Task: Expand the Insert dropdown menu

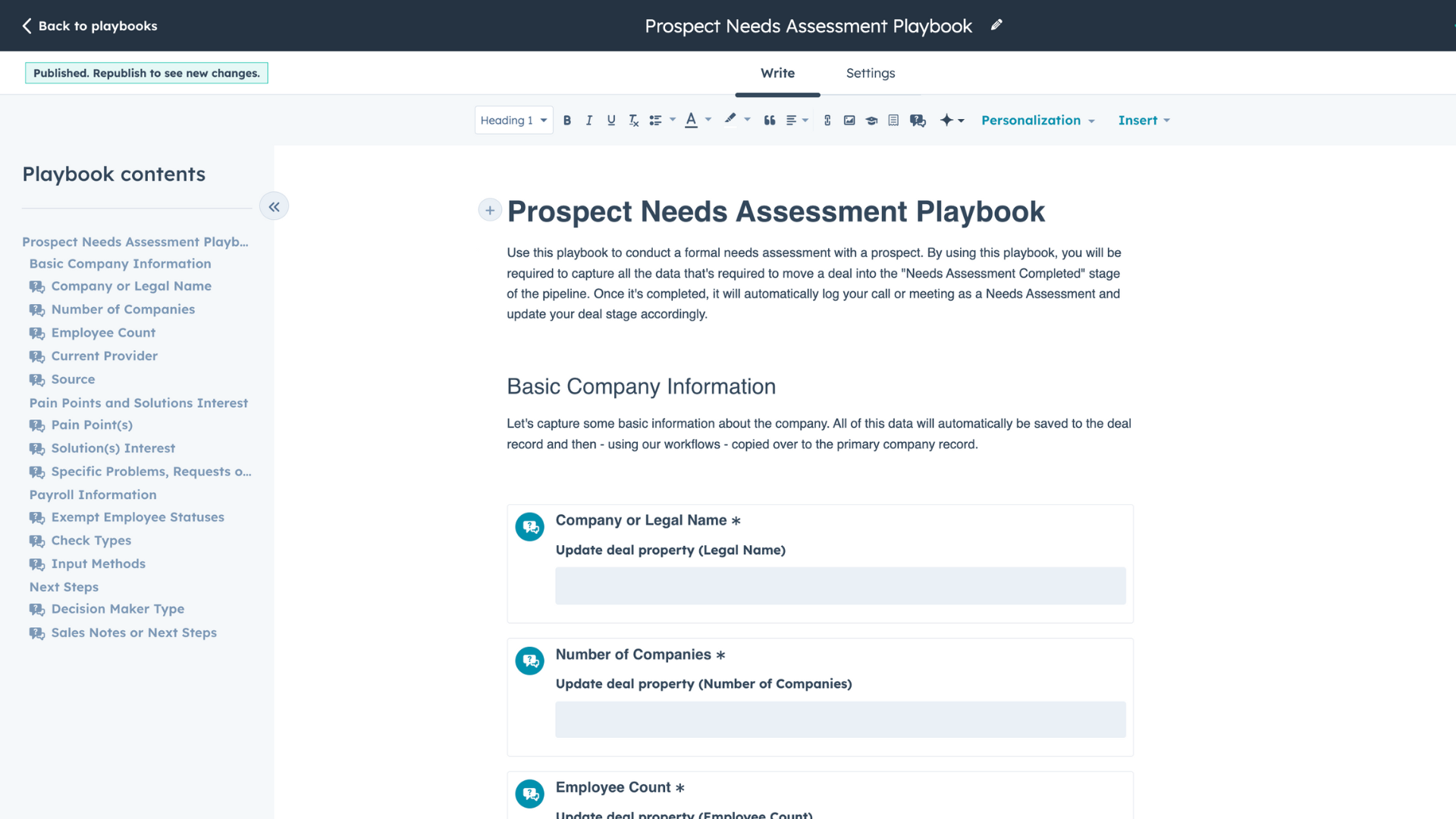Action: (1144, 121)
